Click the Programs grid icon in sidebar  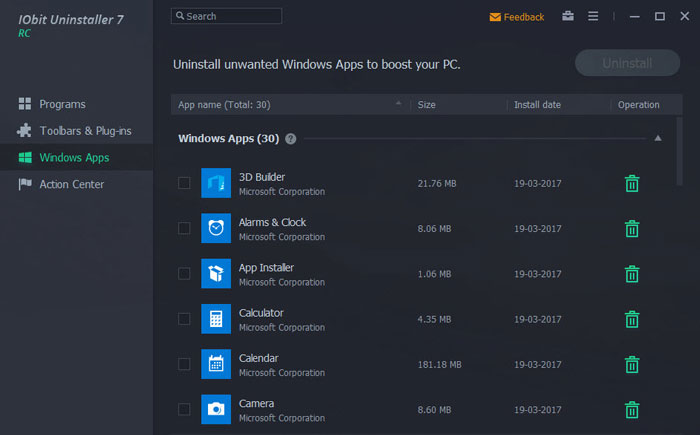click(25, 104)
